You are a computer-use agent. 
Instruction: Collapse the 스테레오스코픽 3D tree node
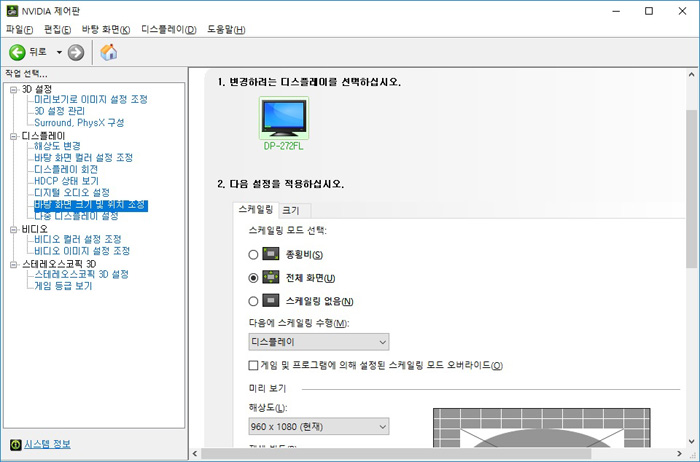tap(13, 264)
